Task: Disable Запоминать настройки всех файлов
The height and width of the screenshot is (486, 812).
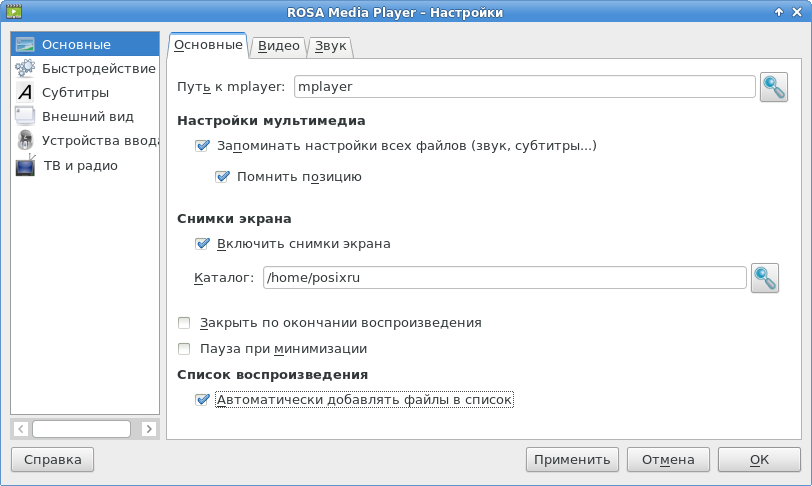Action: coord(202,146)
